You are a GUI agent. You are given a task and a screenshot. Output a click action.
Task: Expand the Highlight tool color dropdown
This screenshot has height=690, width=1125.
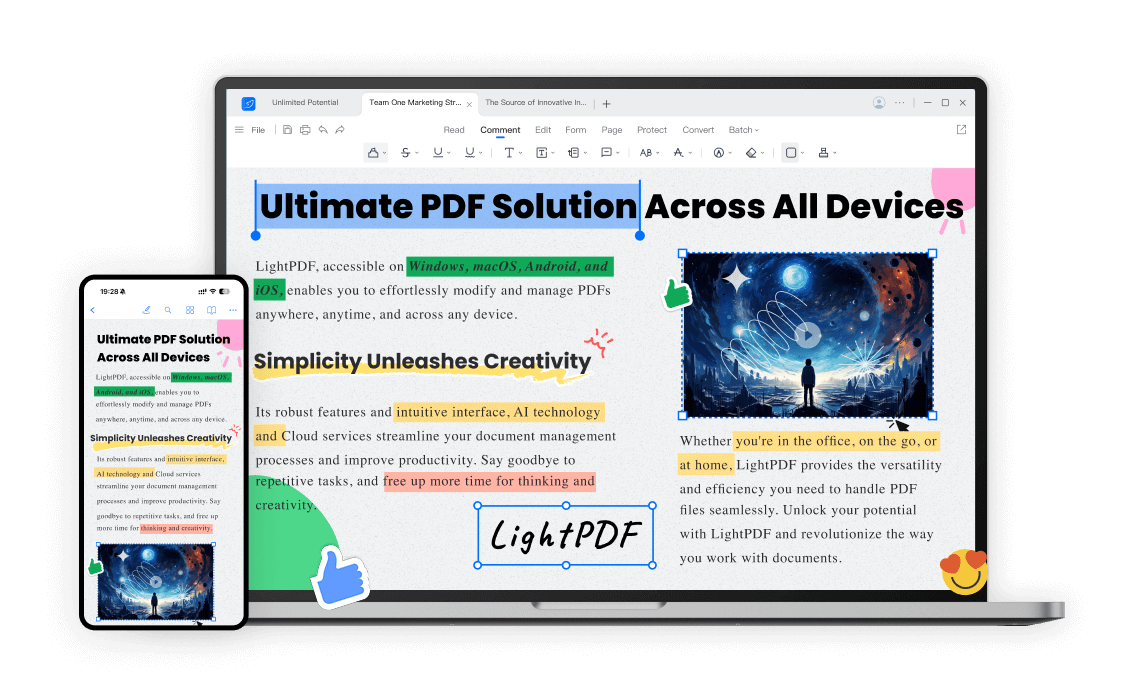tap(384, 152)
